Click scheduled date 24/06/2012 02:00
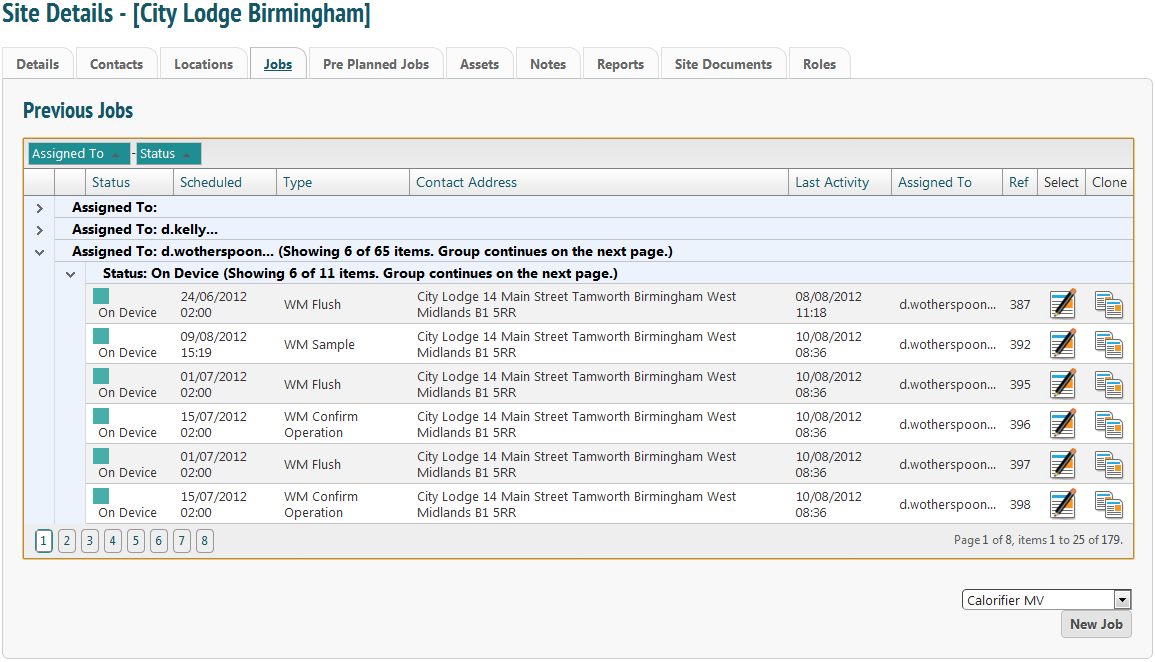Viewport: 1155px width, 662px height. 214,304
